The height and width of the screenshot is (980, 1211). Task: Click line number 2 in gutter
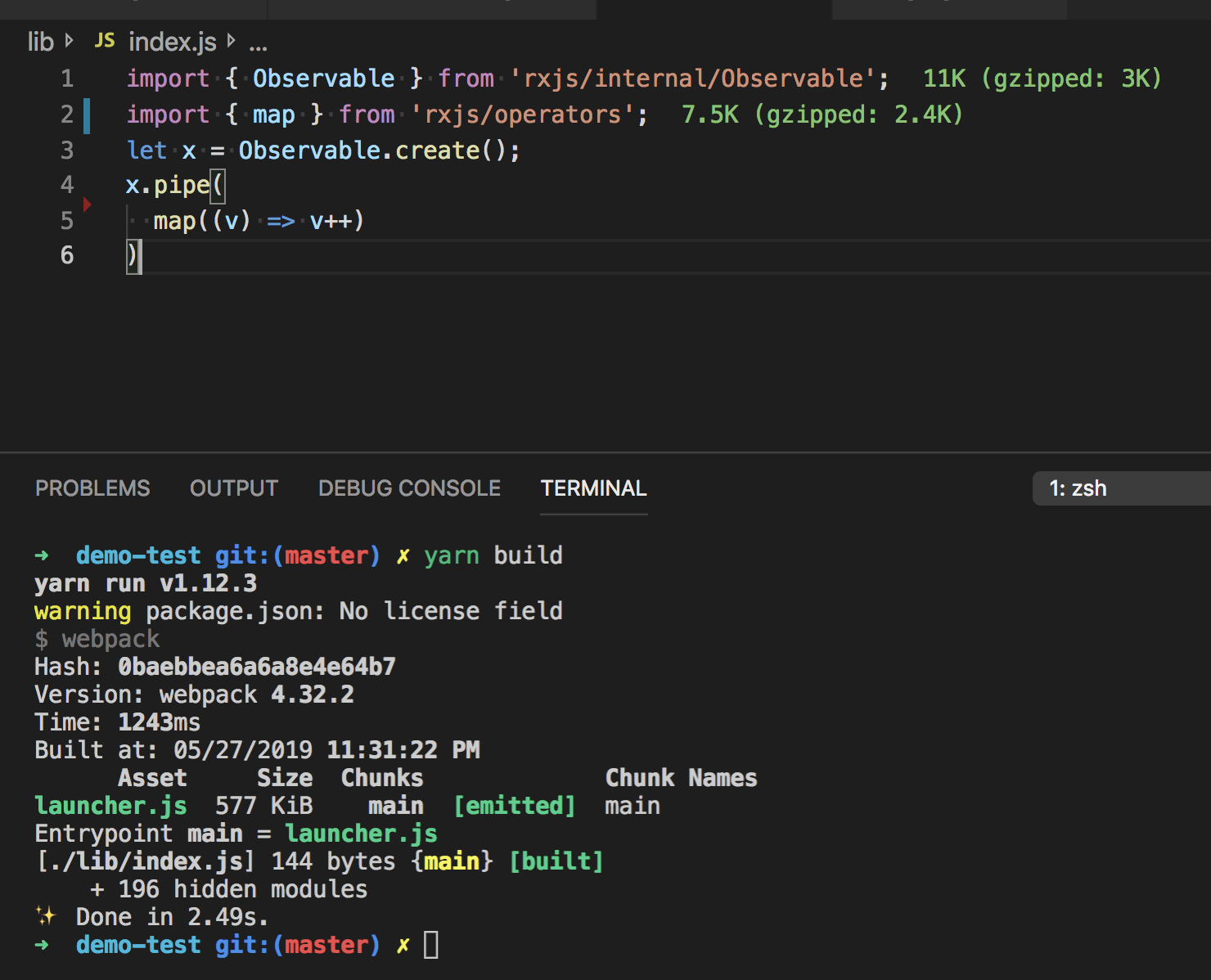67,115
